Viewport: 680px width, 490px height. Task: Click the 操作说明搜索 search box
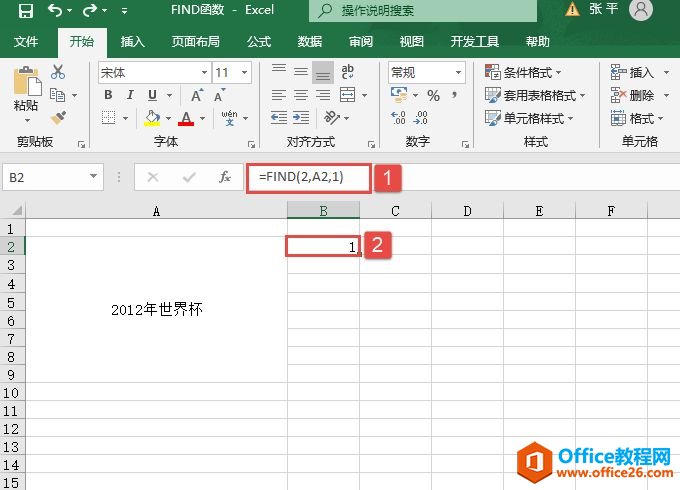423,10
